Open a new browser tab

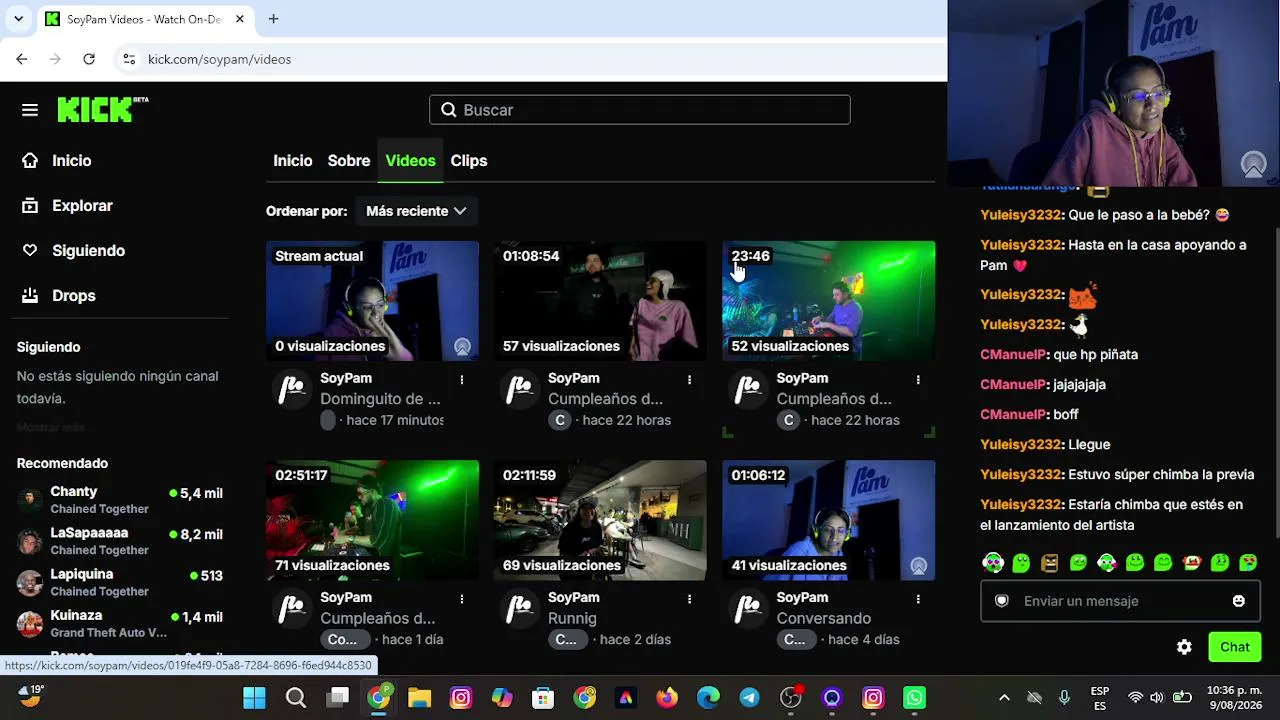pyautogui.click(x=273, y=19)
